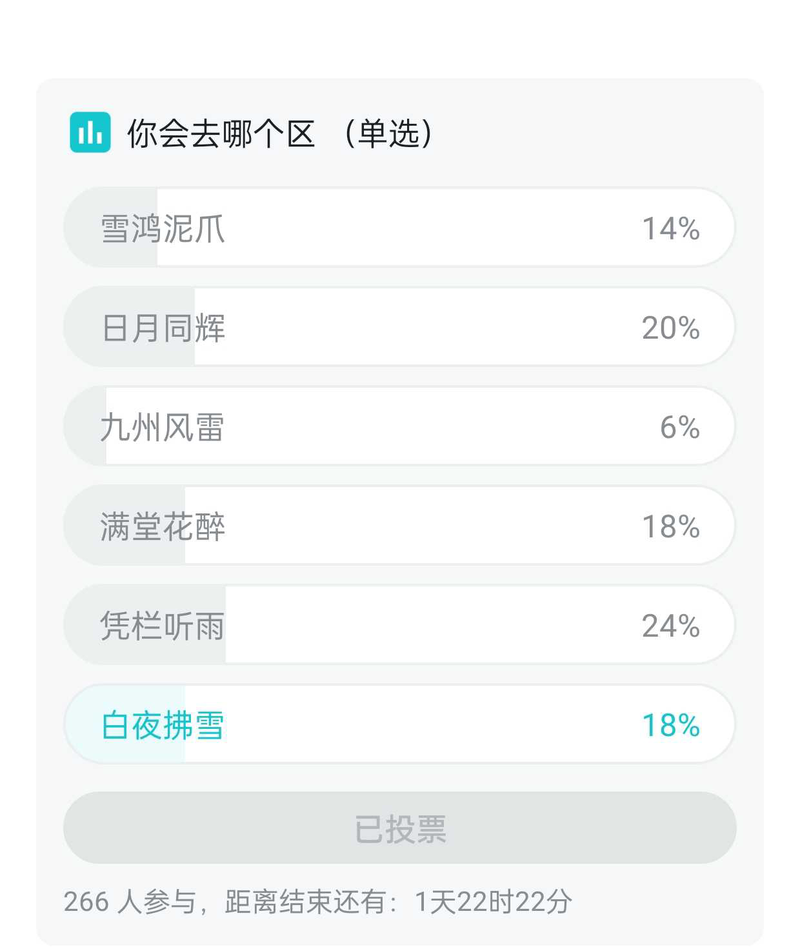Click the teal 18% on 白夜拂雪
Screen dimensions: 800x947
pos(670,726)
